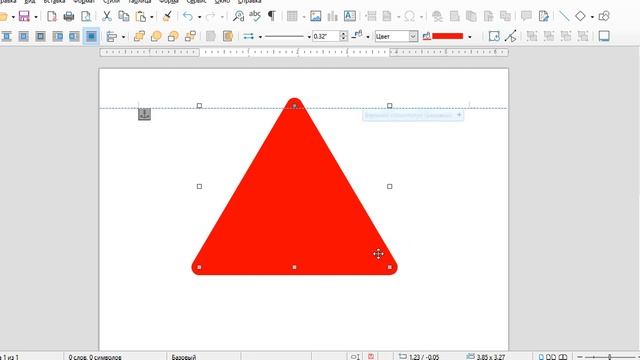The height and width of the screenshot is (360, 640).
Task: Click the Track Changes page-with-pencil icon
Action: pyautogui.click(x=543, y=16)
